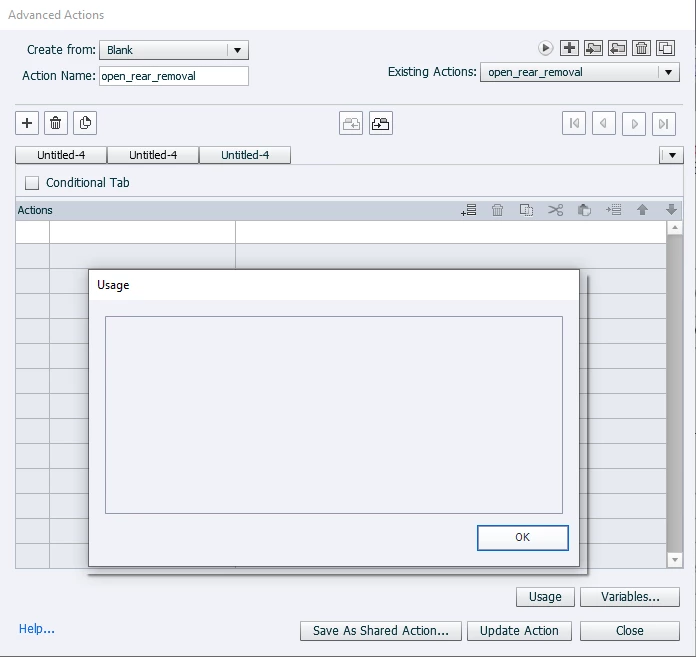This screenshot has height=657, width=696.
Task: Insert an action row with the indent icon
Action: click(613, 210)
